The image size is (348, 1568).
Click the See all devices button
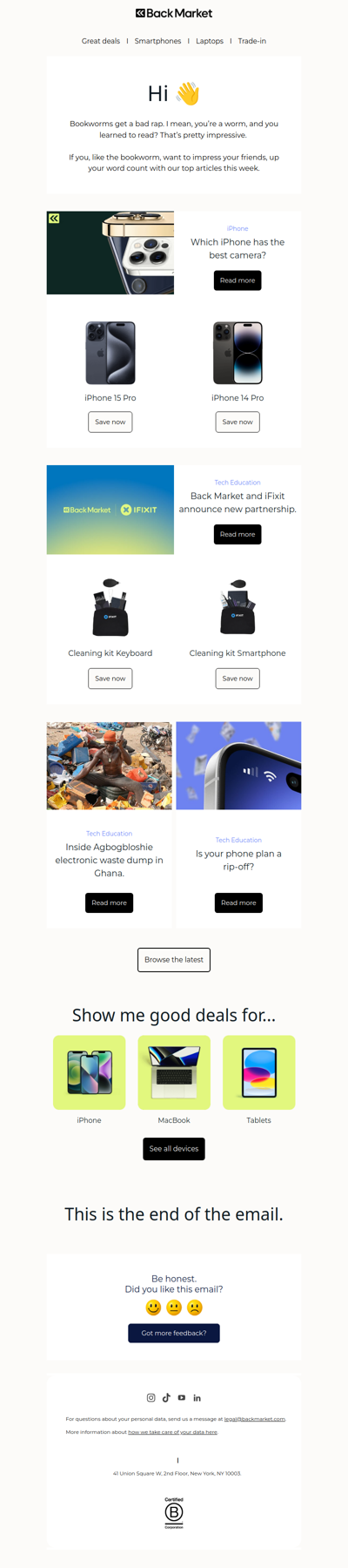pyautogui.click(x=174, y=1149)
